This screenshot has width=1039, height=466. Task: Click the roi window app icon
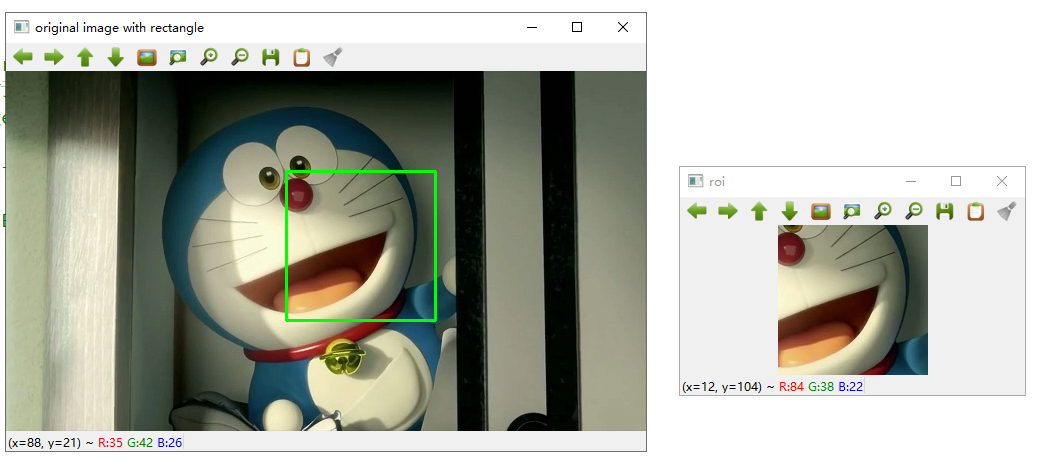tap(695, 181)
